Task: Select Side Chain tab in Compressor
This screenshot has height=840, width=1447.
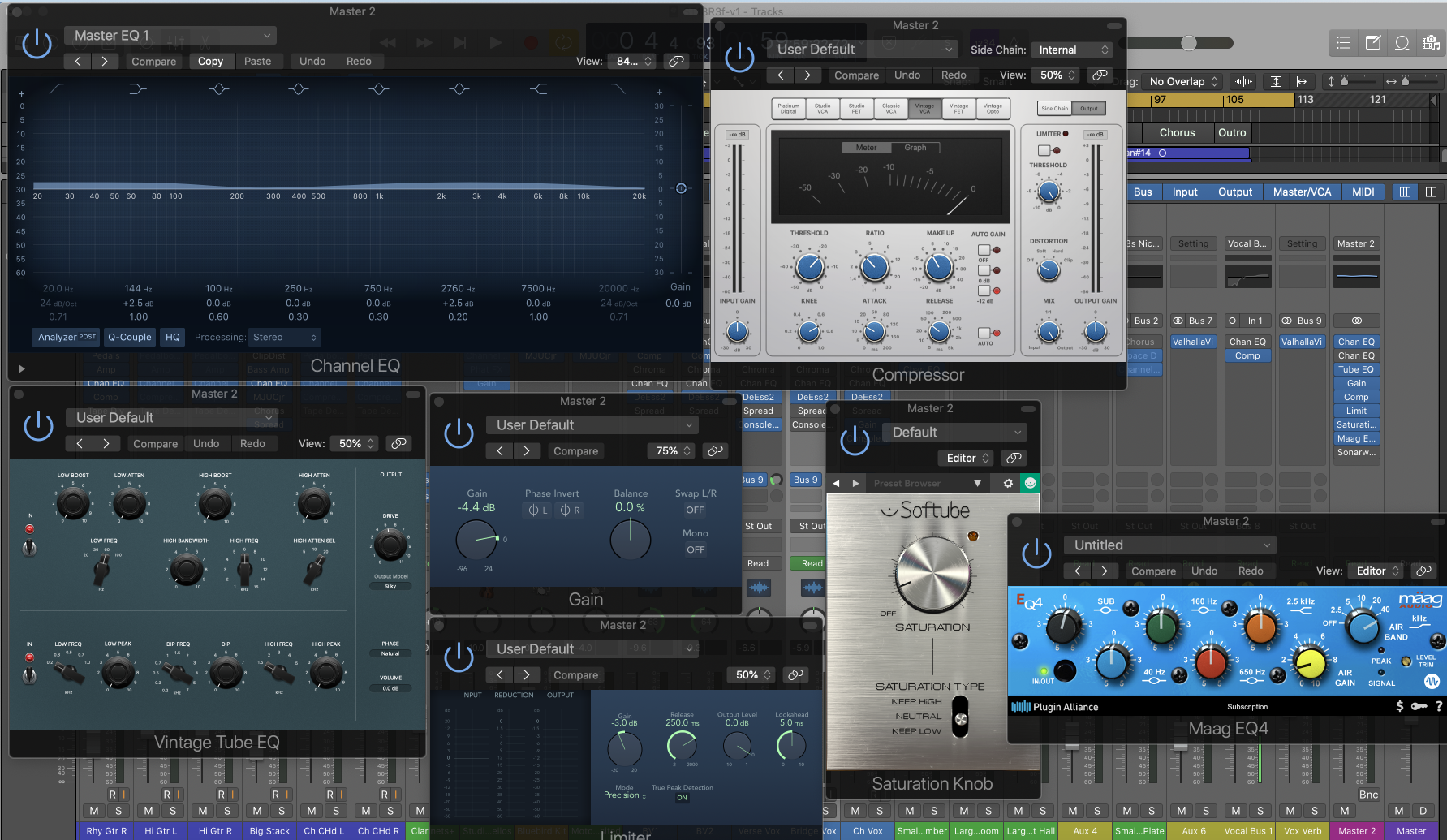Action: [x=1055, y=108]
